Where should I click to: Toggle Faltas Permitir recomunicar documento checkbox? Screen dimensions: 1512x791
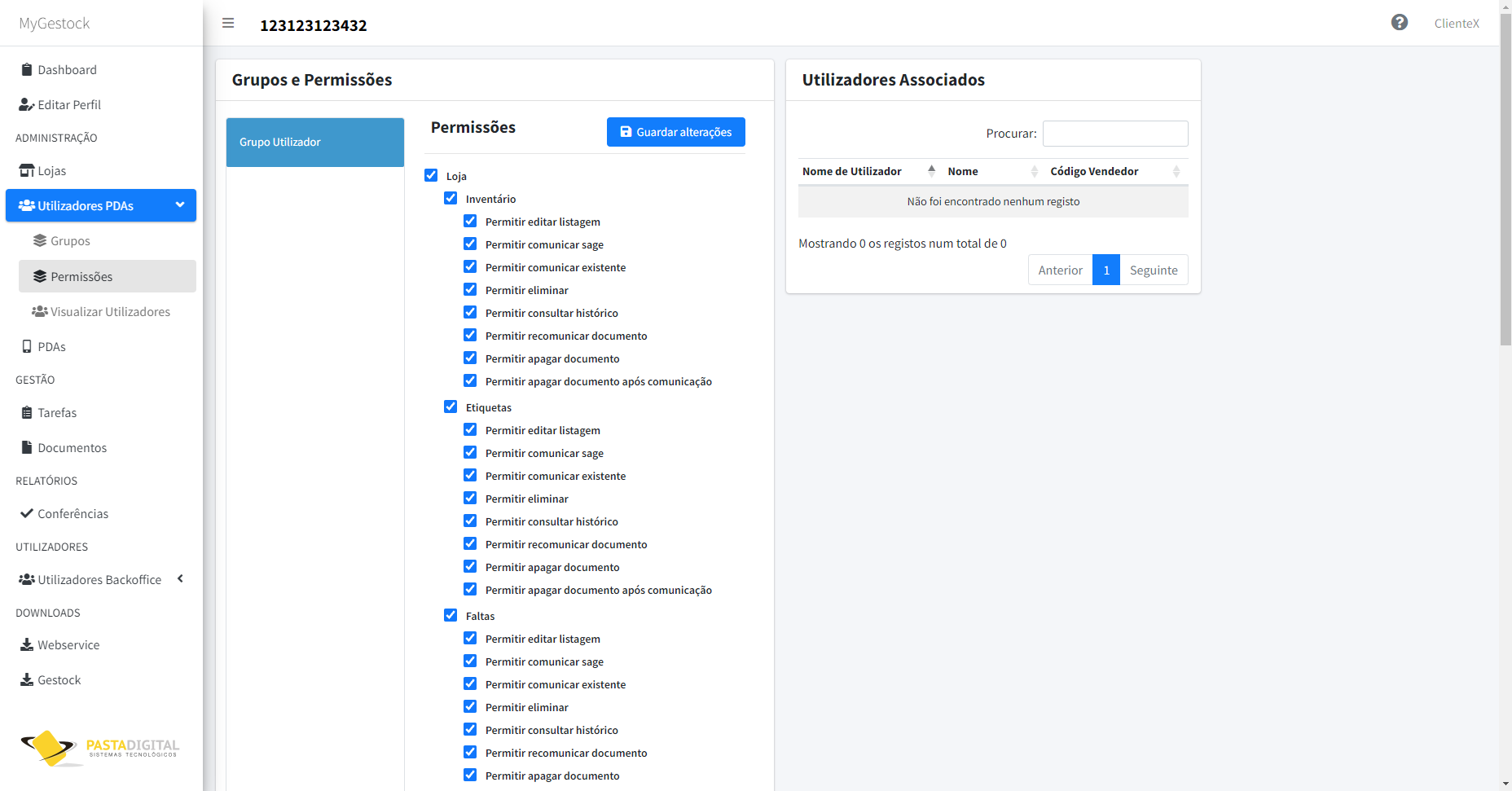coord(470,752)
